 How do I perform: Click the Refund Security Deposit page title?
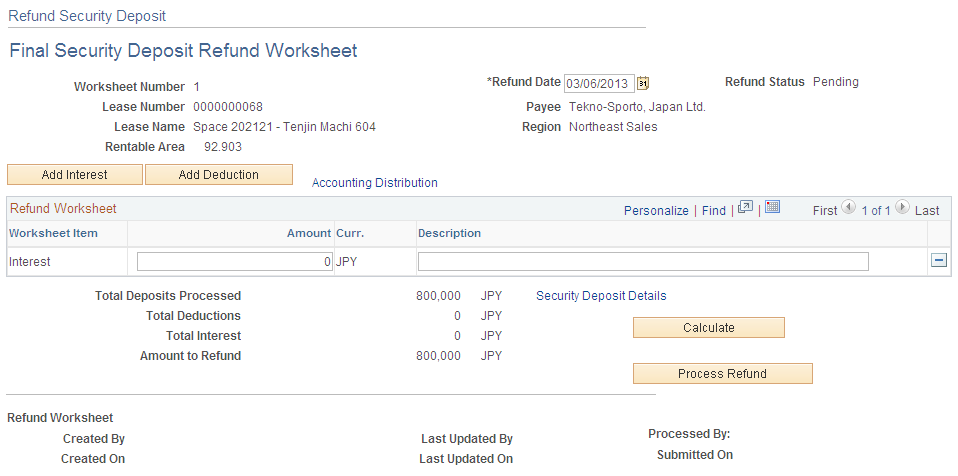87,16
